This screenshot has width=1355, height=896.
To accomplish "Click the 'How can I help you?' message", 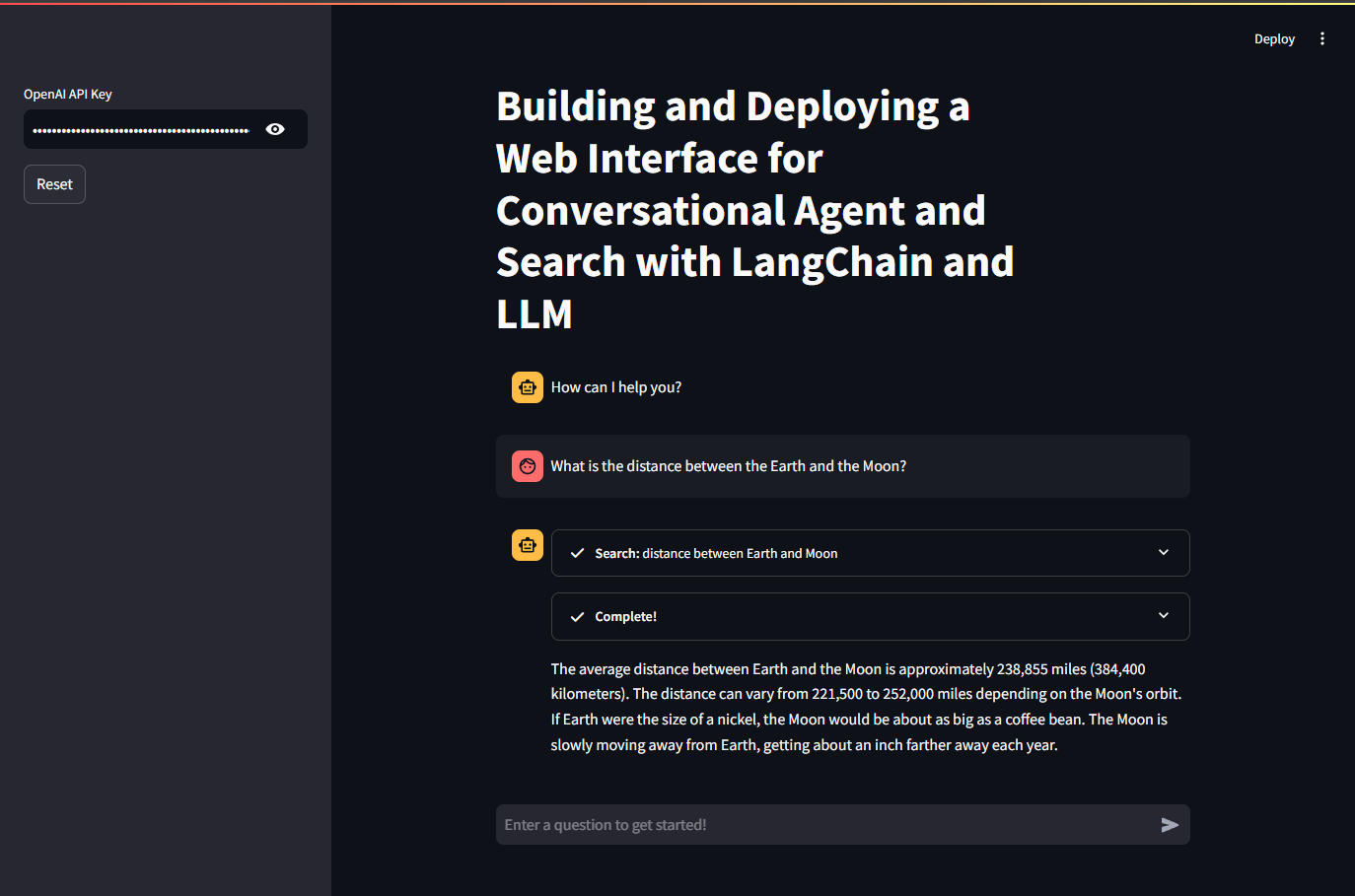I will click(x=616, y=387).
